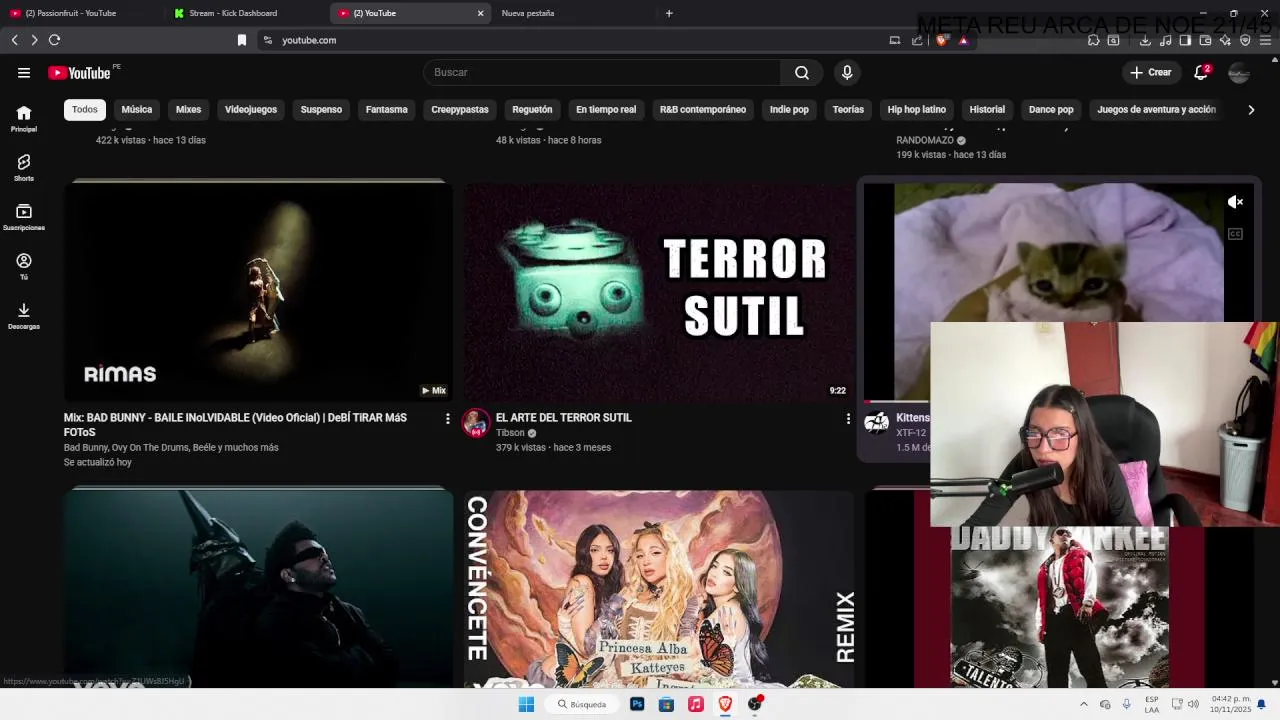Go to Principal home in sidebar

point(24,118)
